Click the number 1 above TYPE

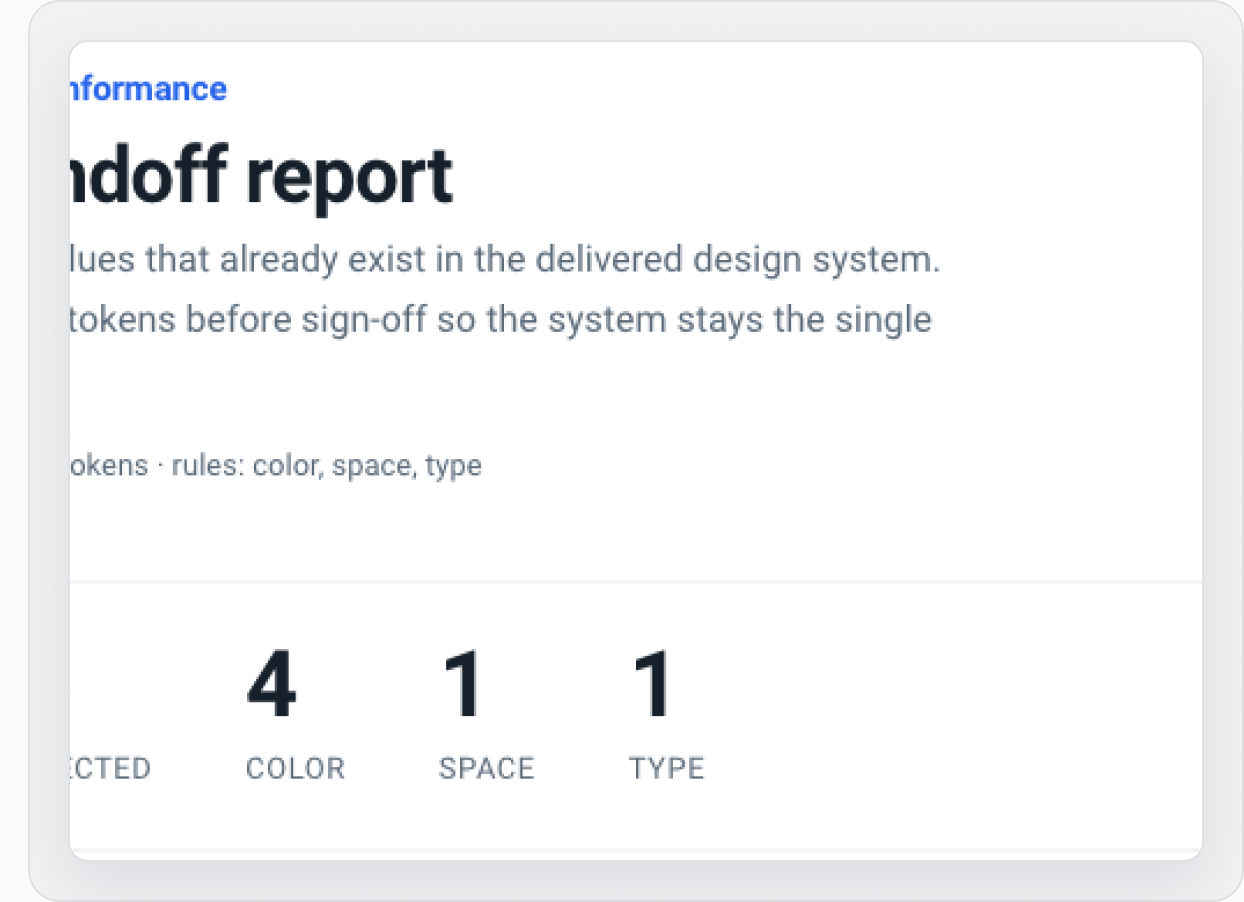(654, 686)
